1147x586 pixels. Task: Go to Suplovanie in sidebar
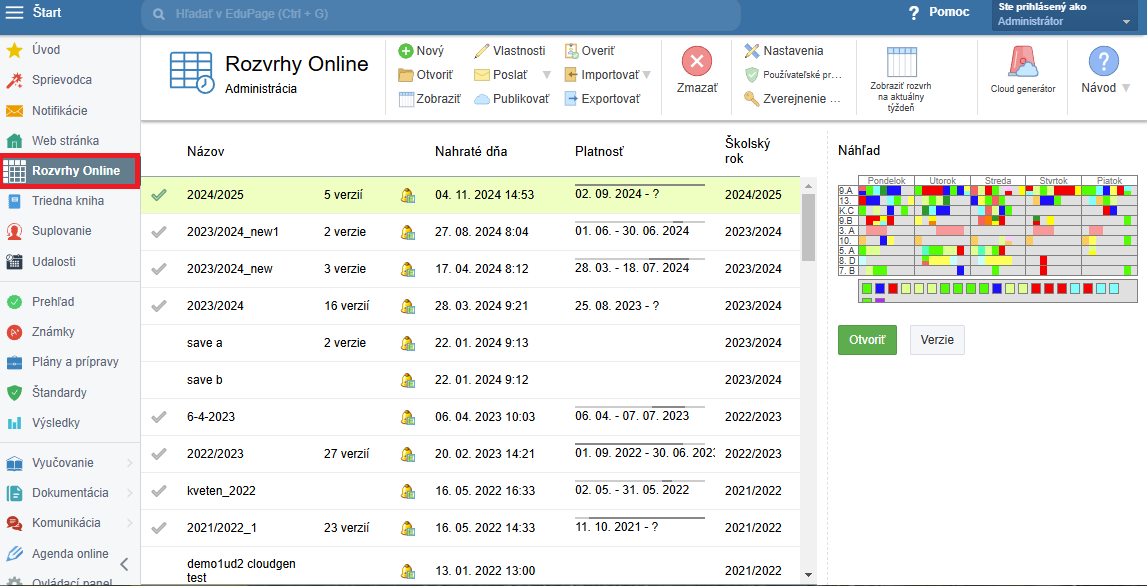pos(62,231)
